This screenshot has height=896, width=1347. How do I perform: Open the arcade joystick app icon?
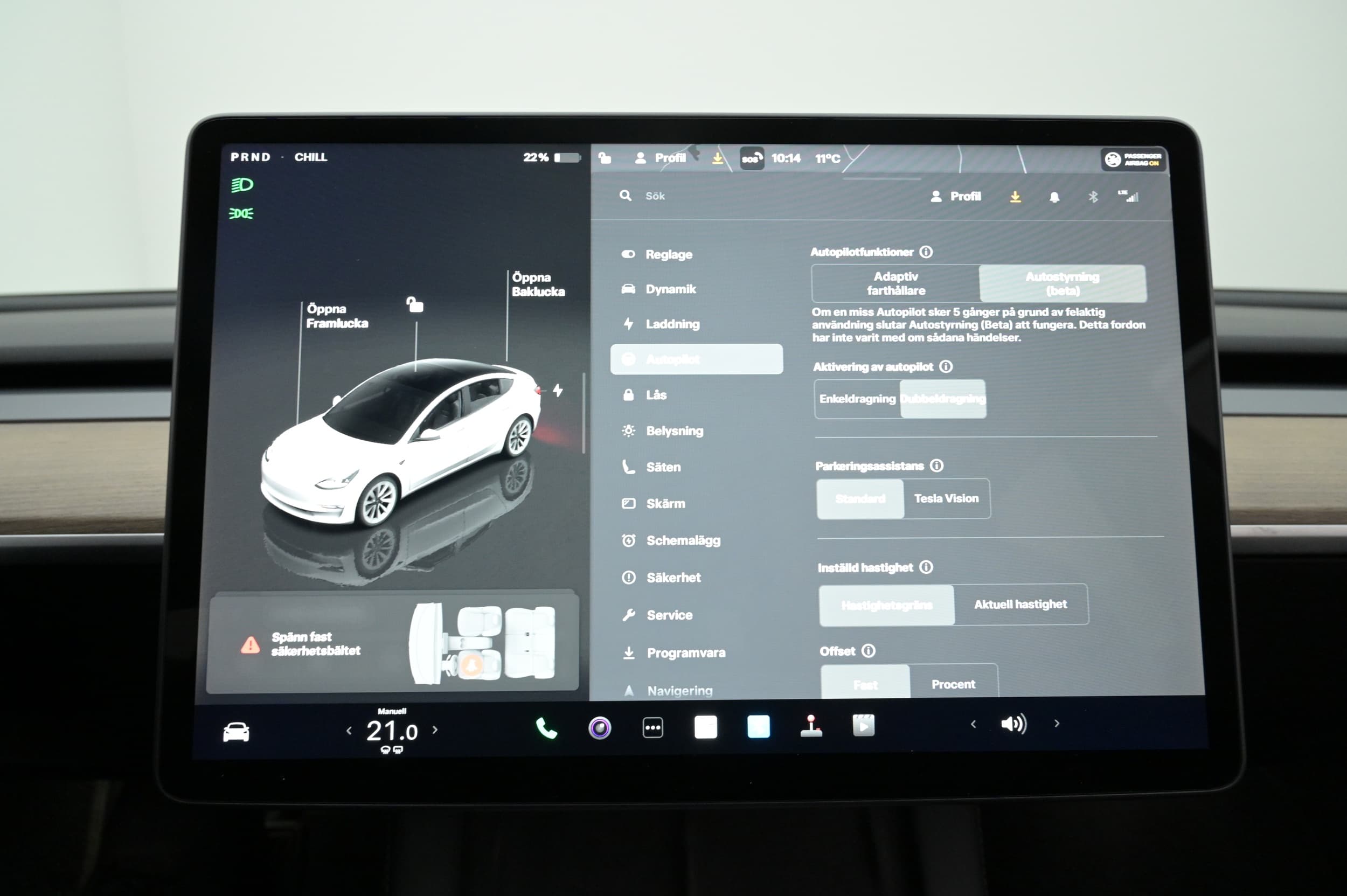[x=811, y=727]
